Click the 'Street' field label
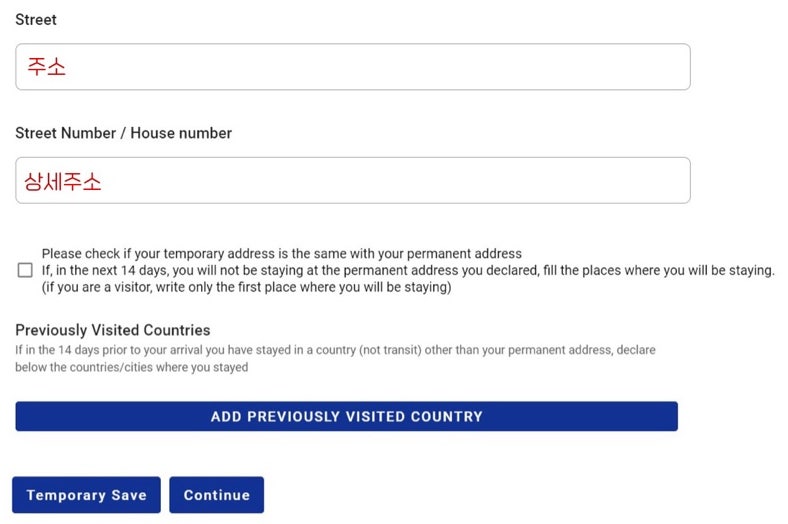Screen dimensions: 788x524 36,20
